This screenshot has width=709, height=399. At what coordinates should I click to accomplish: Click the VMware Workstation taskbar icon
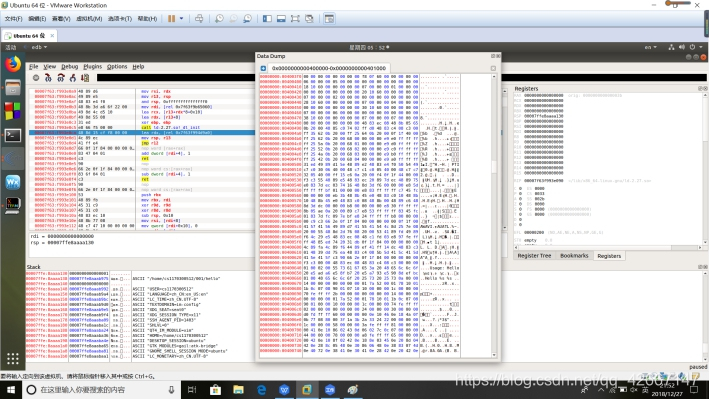click(x=307, y=390)
